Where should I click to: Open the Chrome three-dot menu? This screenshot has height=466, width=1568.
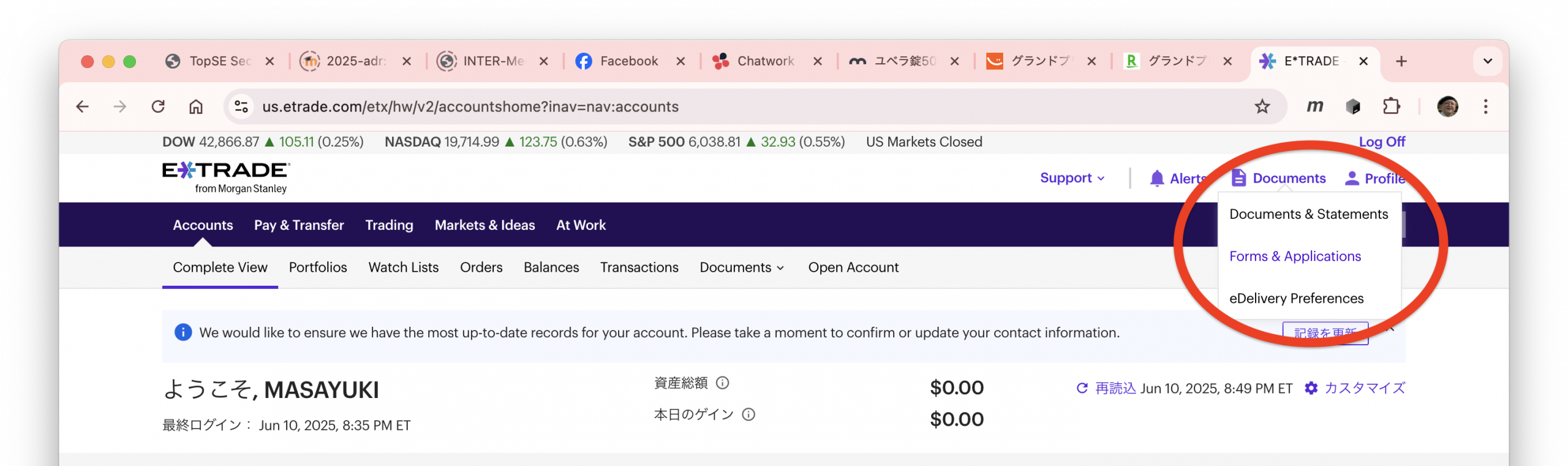pyautogui.click(x=1485, y=107)
